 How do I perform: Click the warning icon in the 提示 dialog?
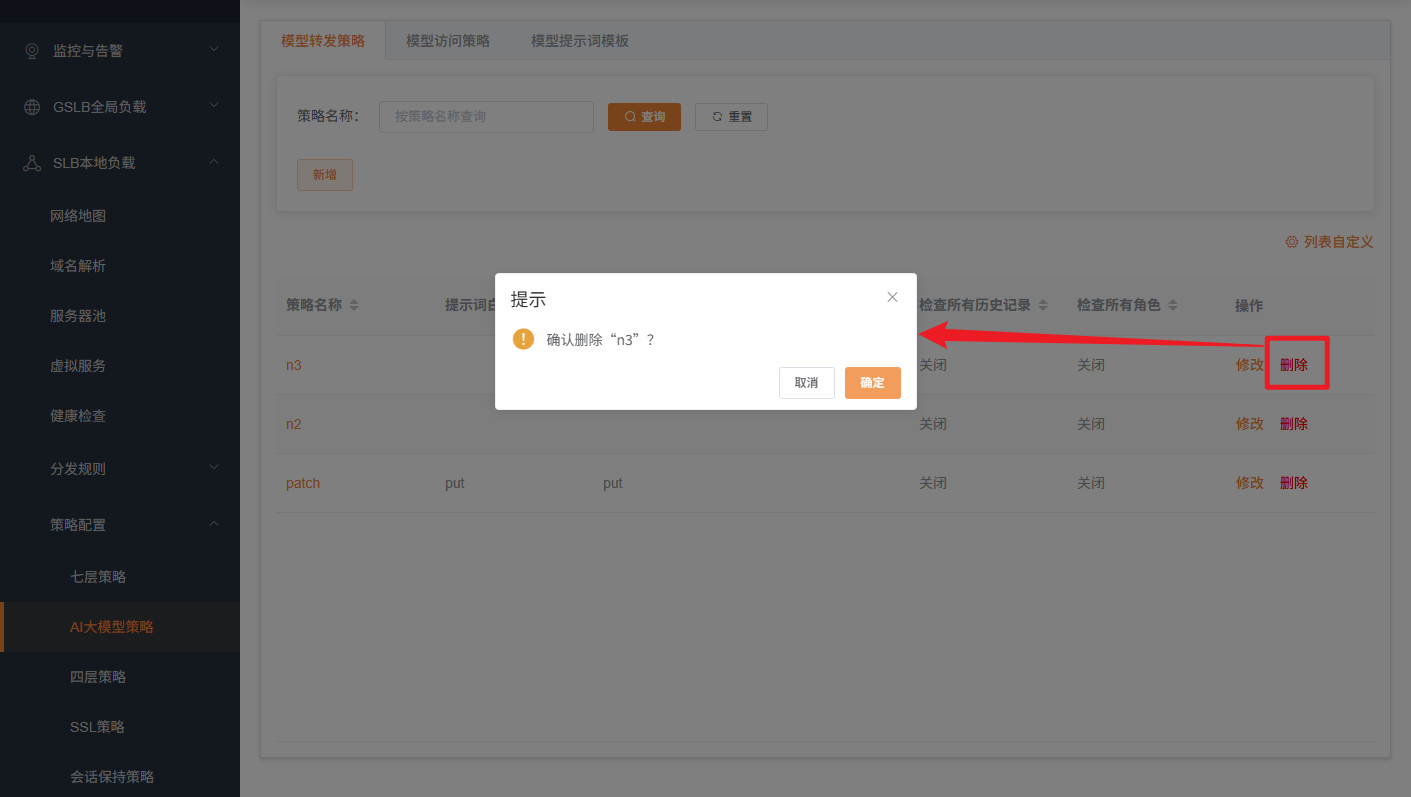(x=523, y=339)
